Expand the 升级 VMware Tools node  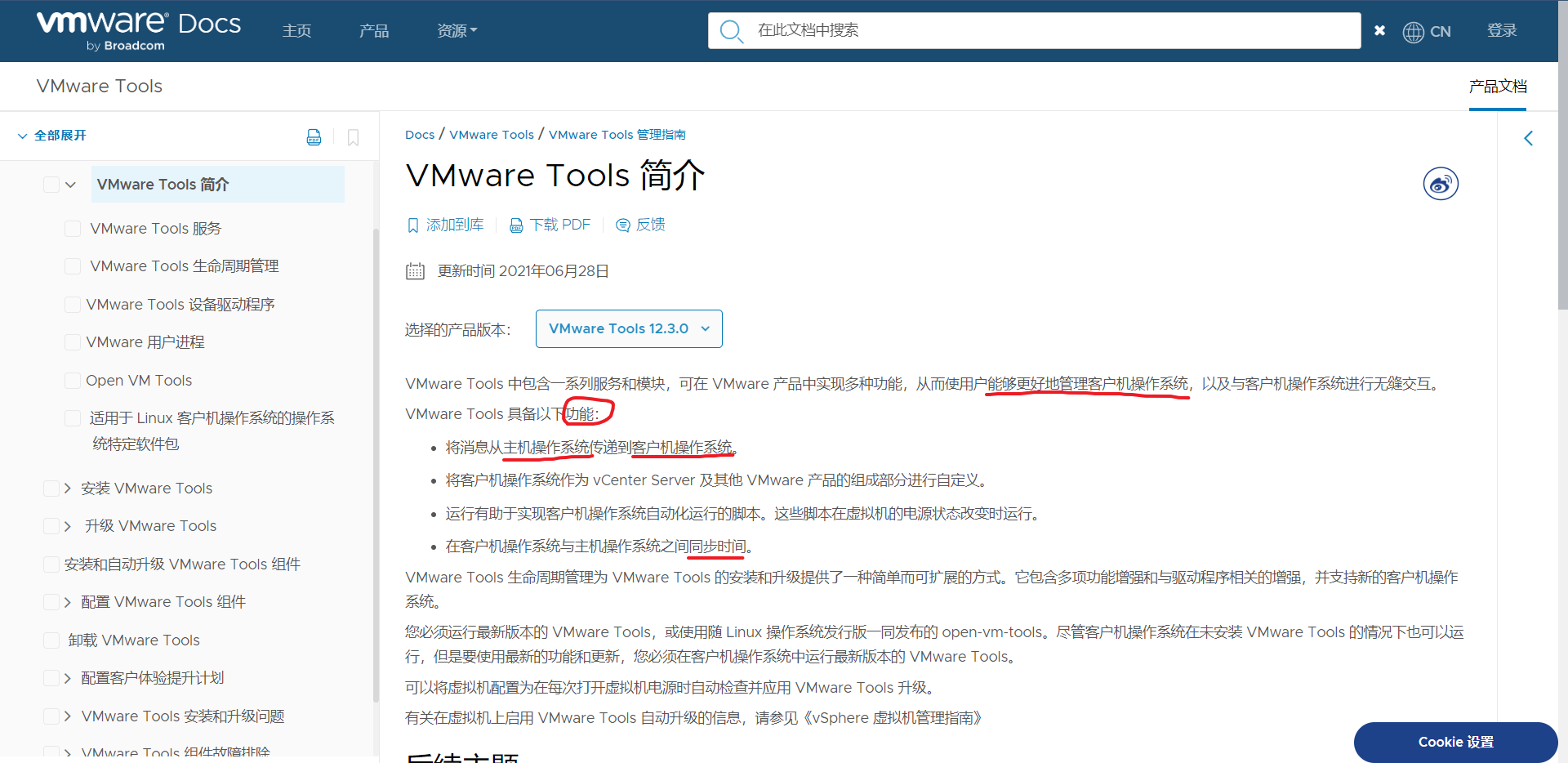[x=68, y=526]
